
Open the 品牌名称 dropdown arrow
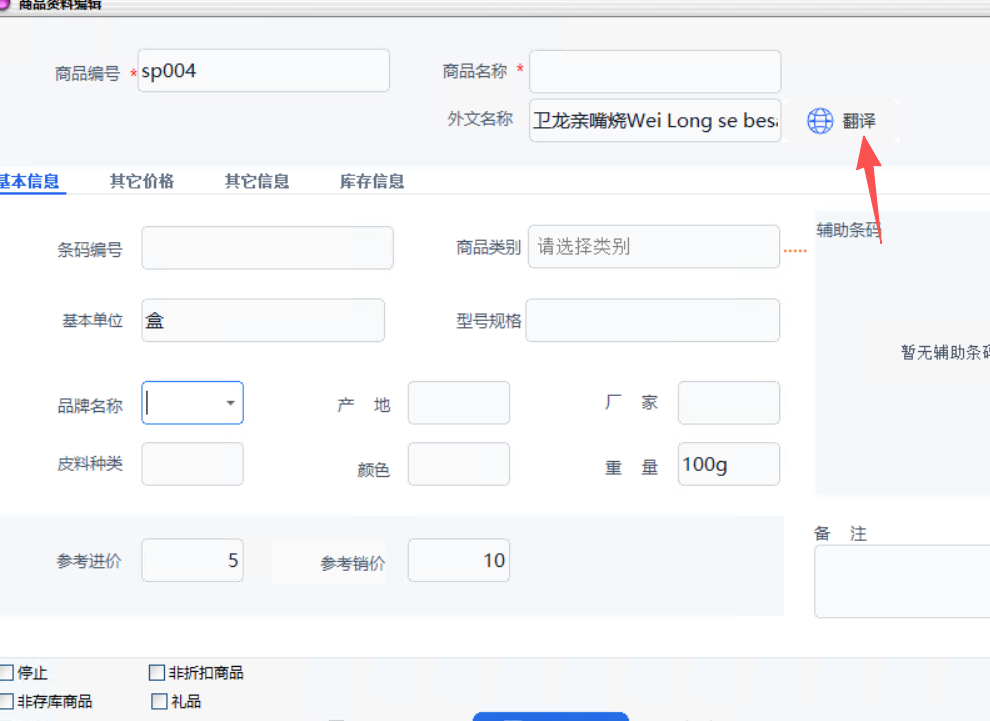(x=230, y=403)
